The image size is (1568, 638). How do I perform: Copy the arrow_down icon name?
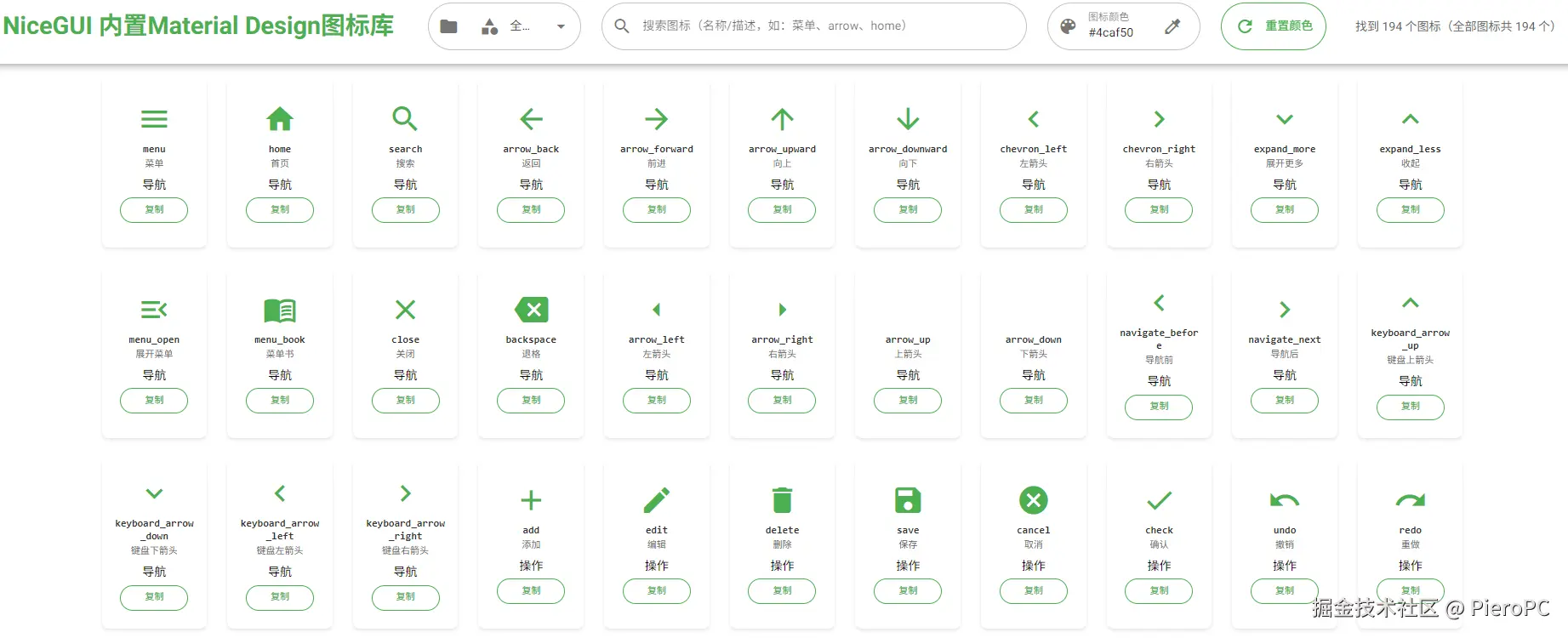coord(1034,401)
